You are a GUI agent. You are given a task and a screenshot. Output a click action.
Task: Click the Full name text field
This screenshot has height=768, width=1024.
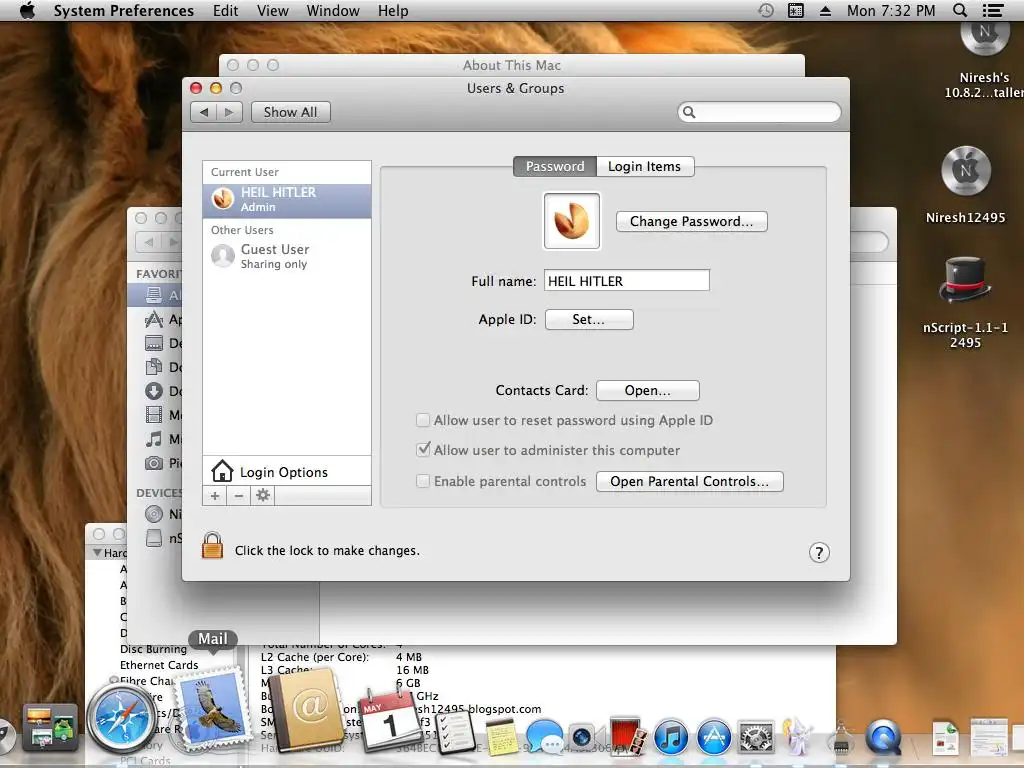pyautogui.click(x=627, y=281)
